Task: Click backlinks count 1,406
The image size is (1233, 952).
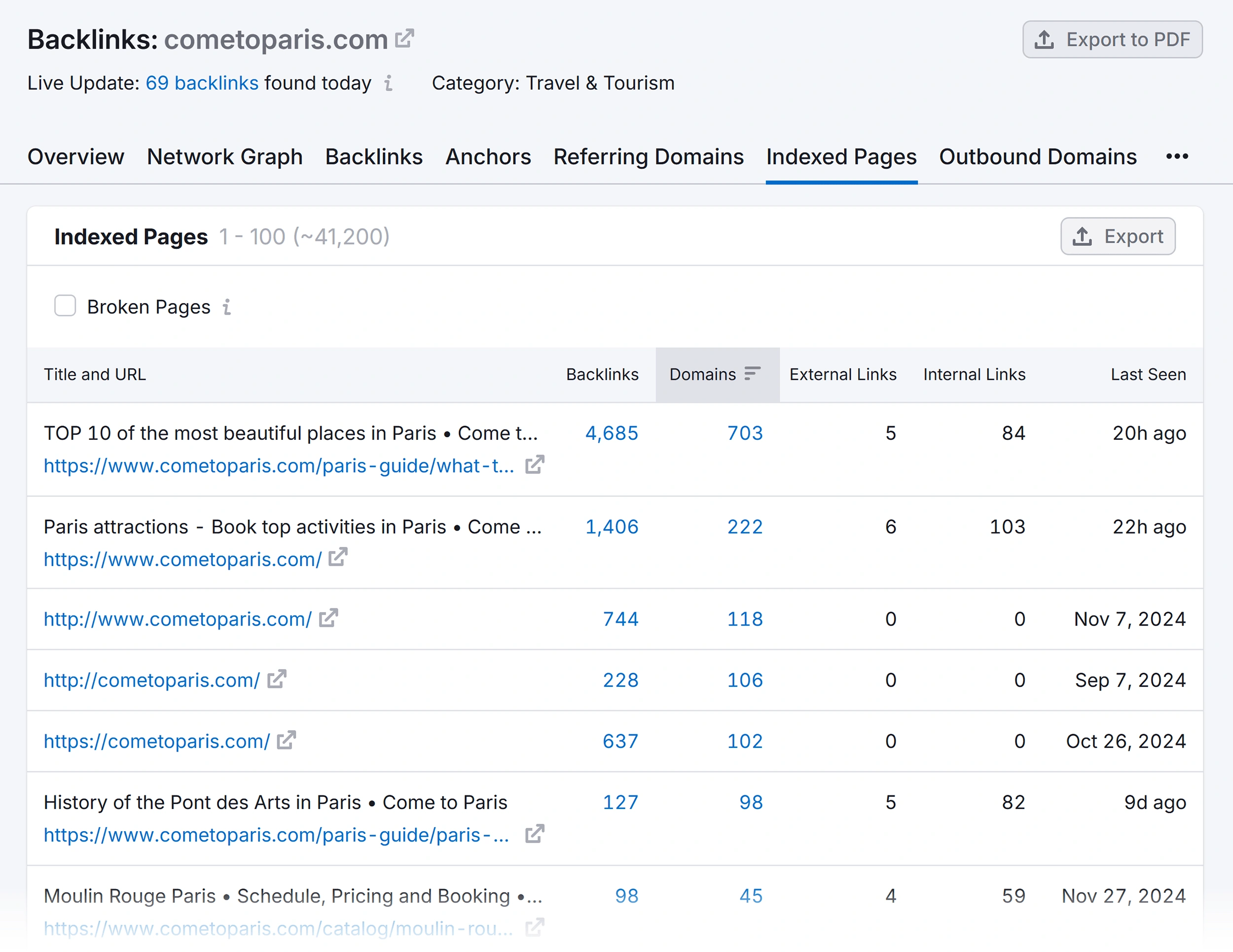Action: 612,527
